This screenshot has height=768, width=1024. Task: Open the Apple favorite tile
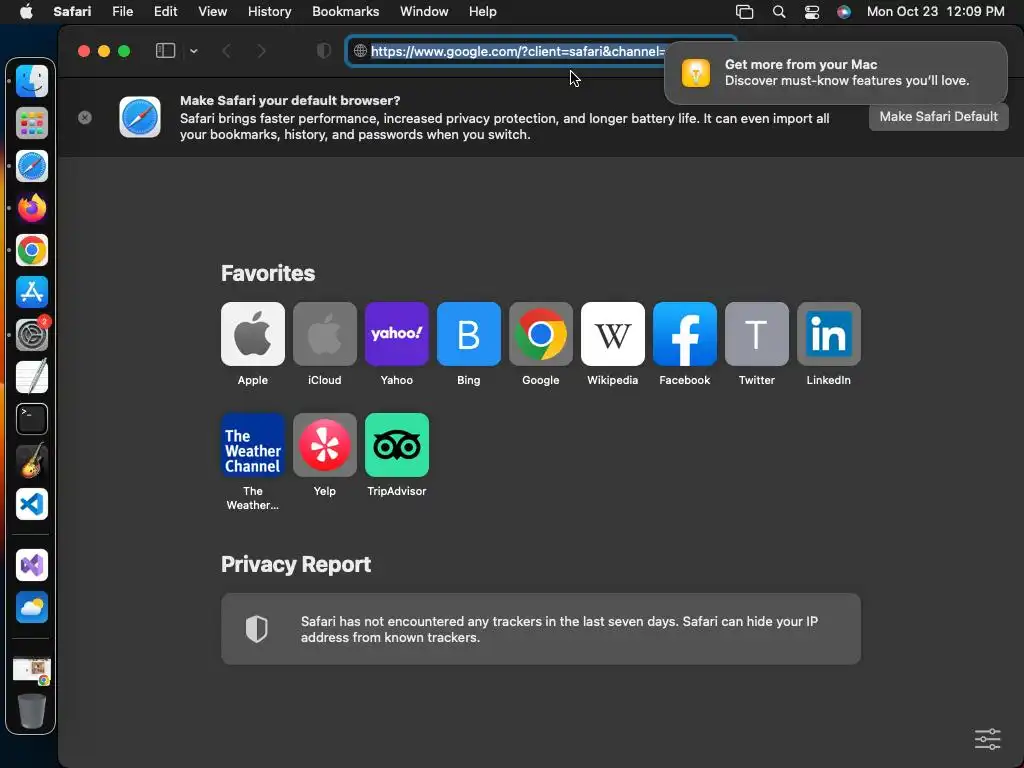[253, 334]
